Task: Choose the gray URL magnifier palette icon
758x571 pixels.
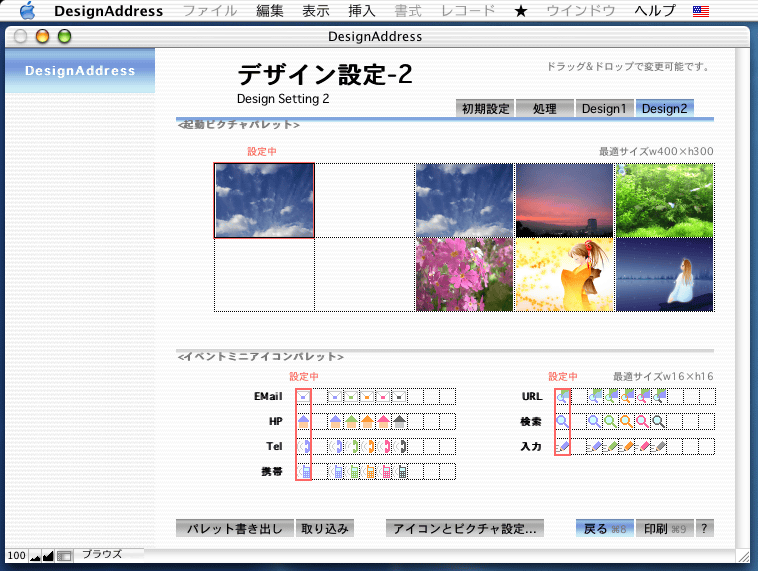Action: pyautogui.click(x=658, y=396)
